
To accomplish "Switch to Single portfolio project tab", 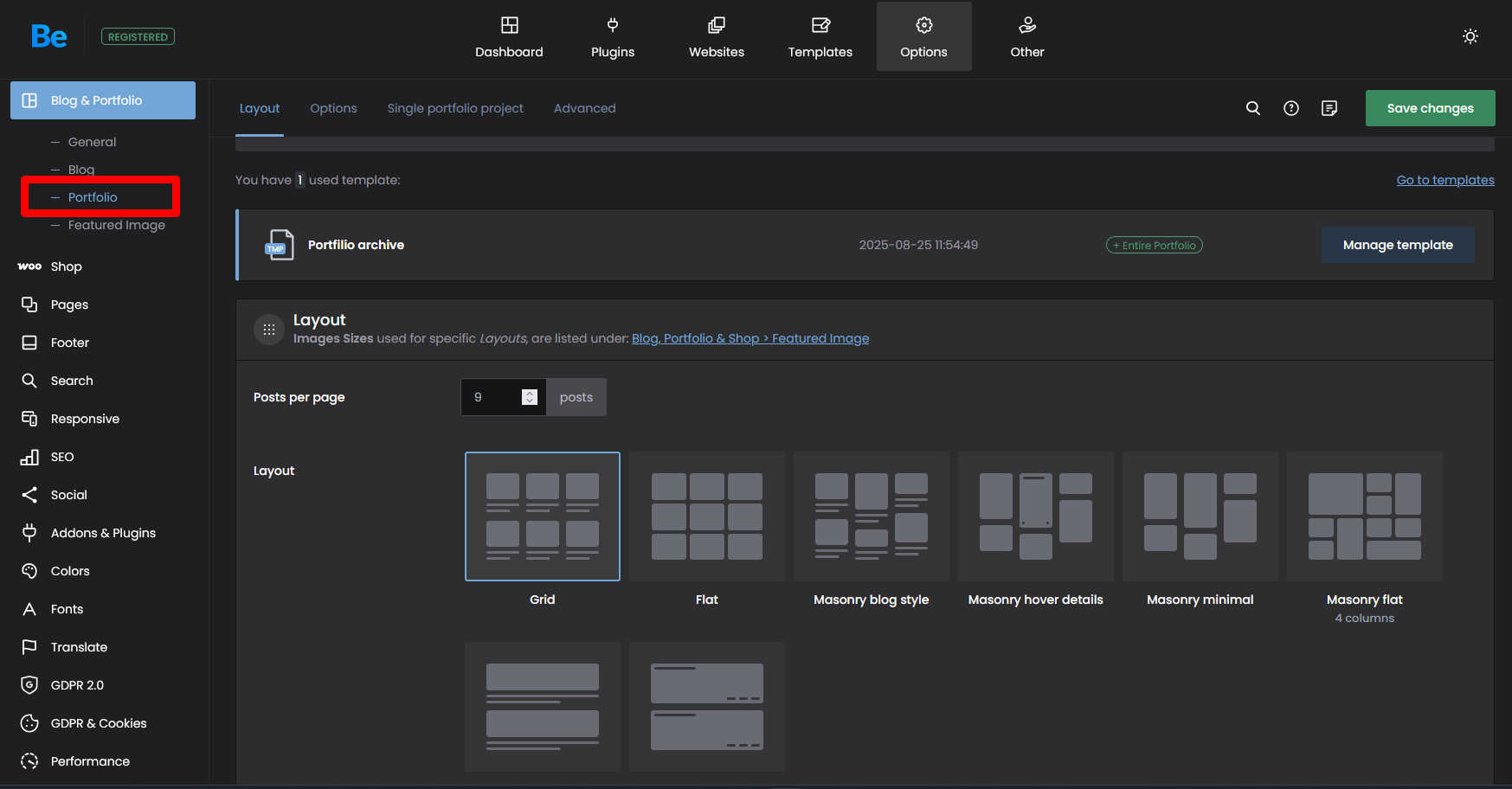I will tap(455, 108).
